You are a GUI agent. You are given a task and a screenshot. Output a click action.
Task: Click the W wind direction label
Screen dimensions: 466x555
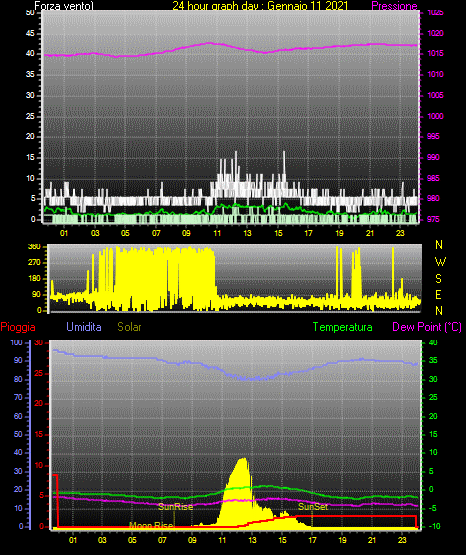pyautogui.click(x=440, y=262)
